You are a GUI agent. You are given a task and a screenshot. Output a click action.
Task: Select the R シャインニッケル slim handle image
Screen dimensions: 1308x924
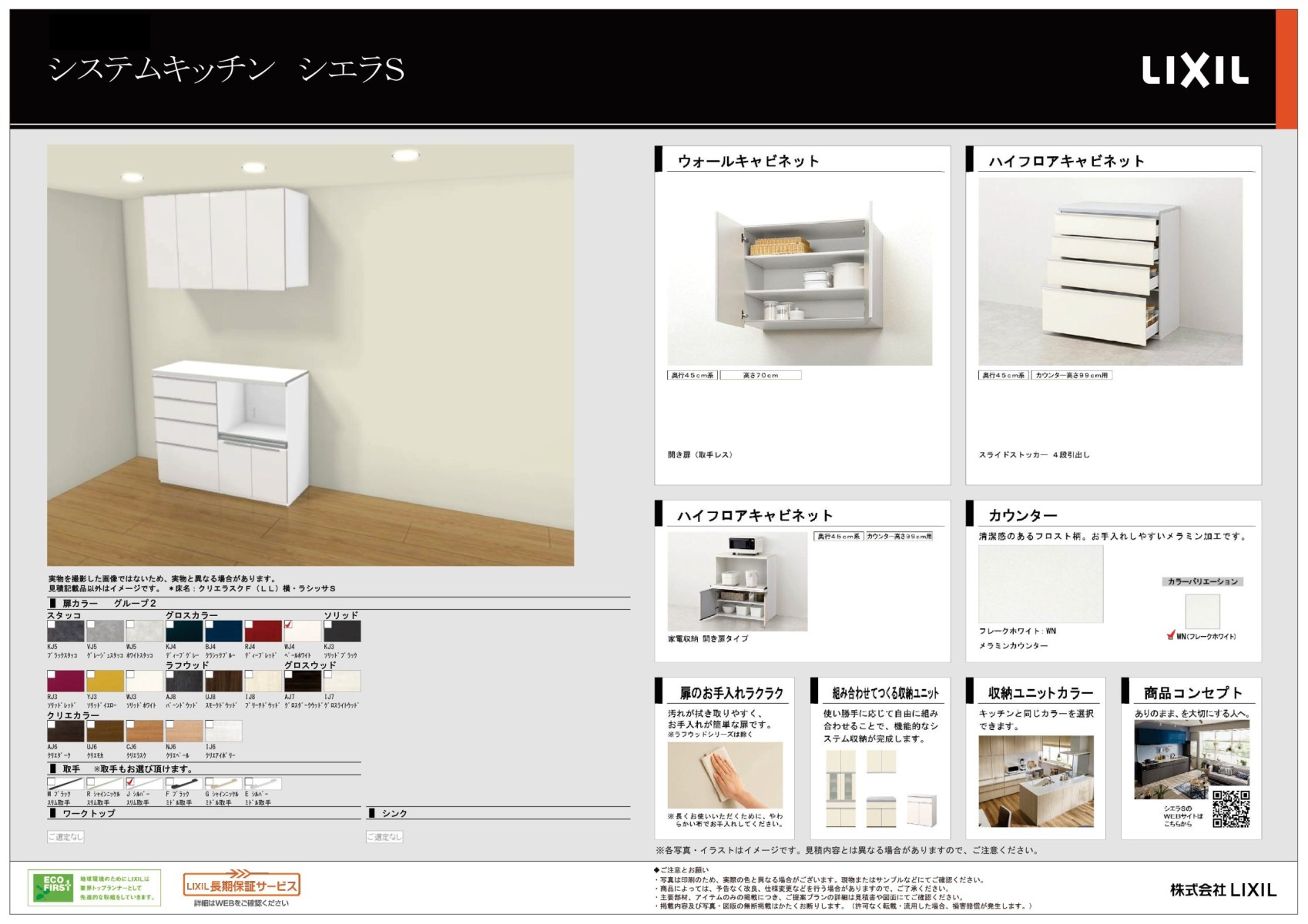click(x=104, y=784)
